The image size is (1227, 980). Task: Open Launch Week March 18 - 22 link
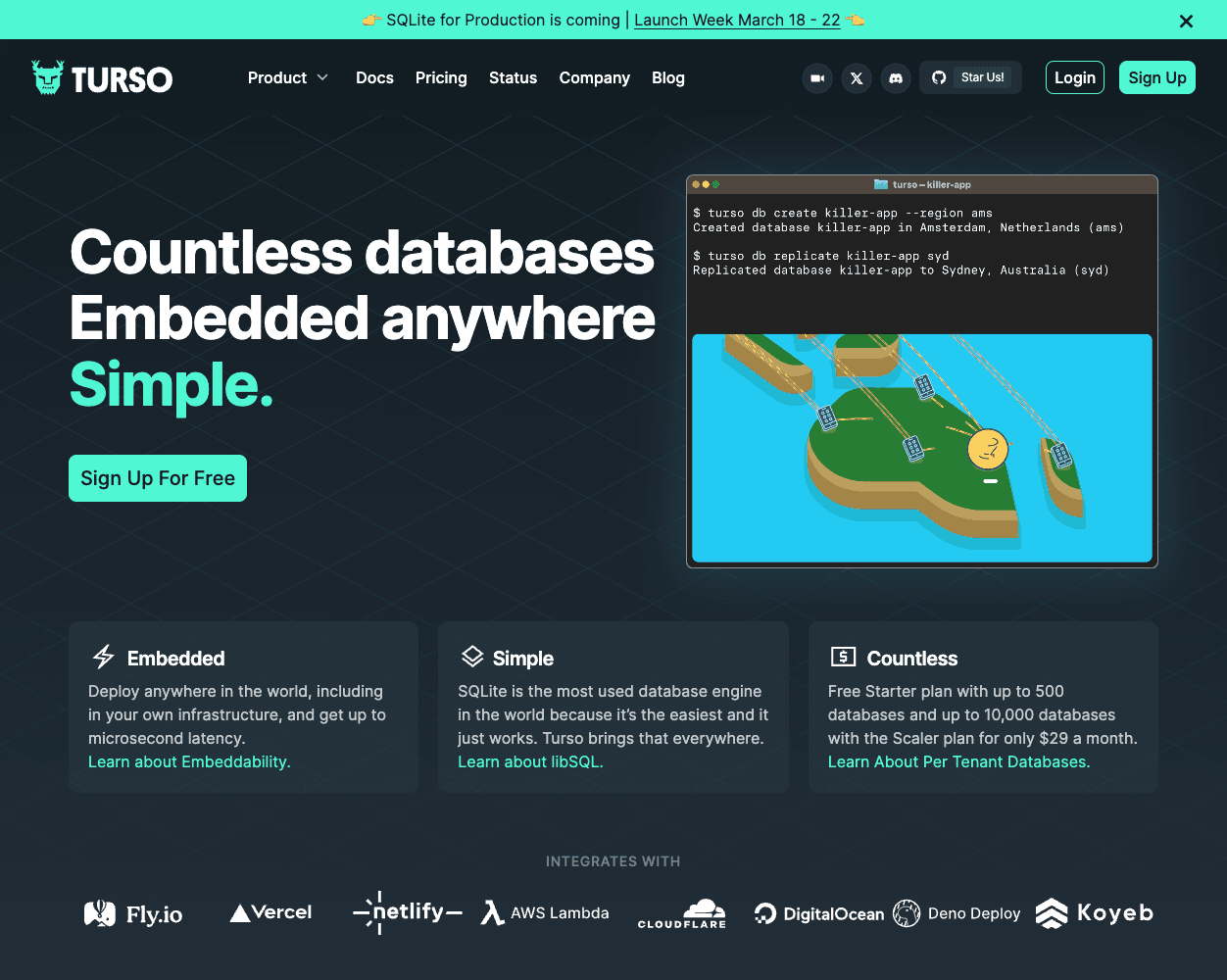[x=737, y=20]
